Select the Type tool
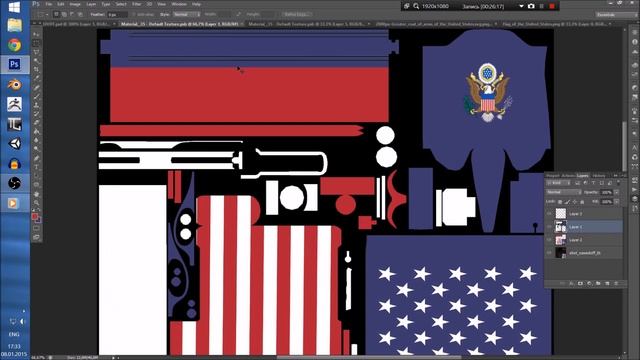 pyautogui.click(x=36, y=167)
